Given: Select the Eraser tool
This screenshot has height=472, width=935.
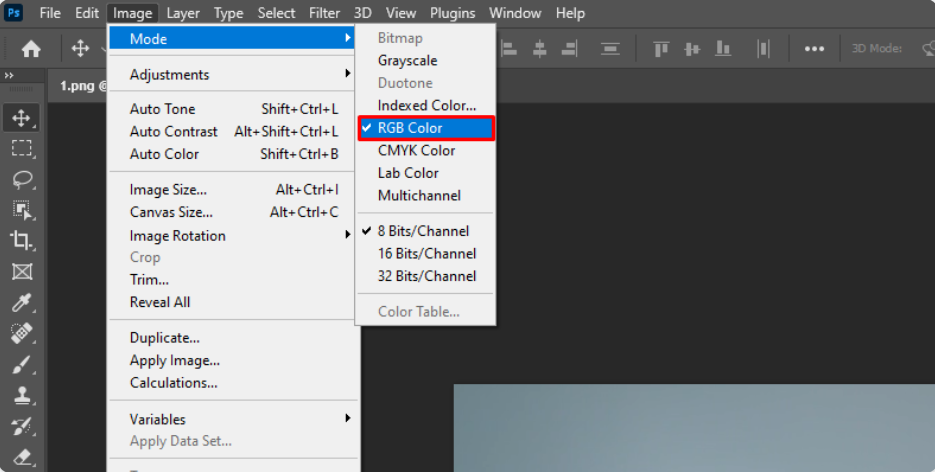Looking at the screenshot, I should pyautogui.click(x=22, y=457).
